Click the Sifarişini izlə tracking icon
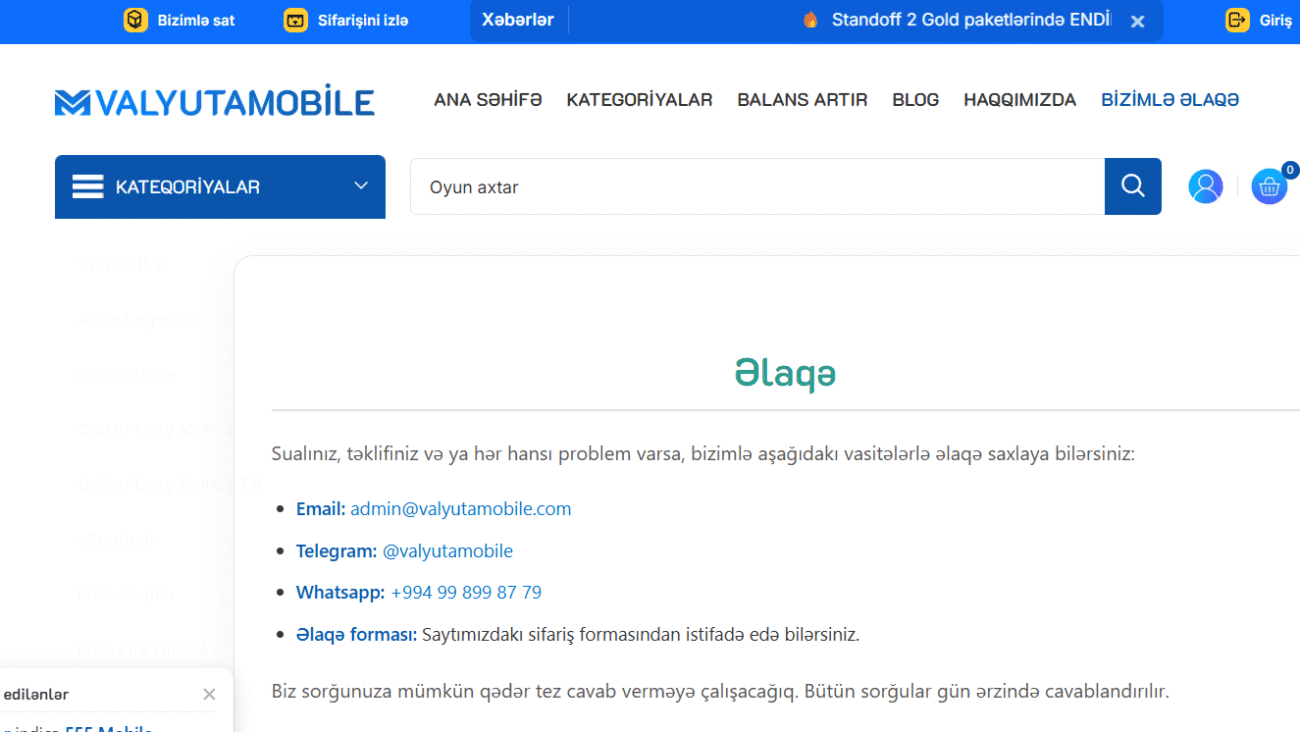The width and height of the screenshot is (1300, 732). 295,20
